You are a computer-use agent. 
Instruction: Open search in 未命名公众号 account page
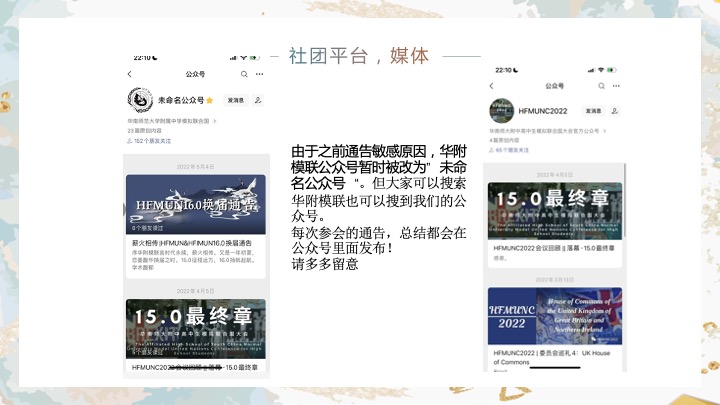244,74
